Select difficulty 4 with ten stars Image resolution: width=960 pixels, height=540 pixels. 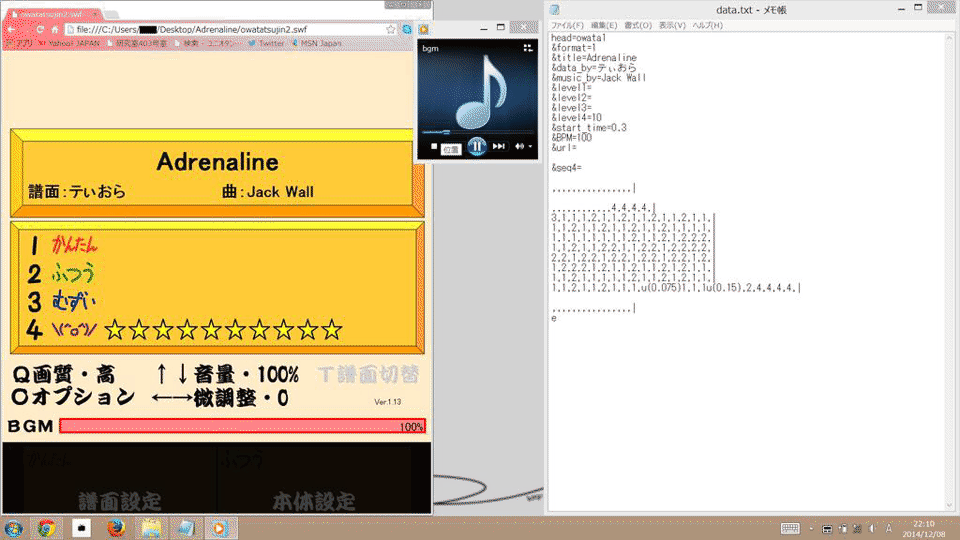tap(184, 330)
